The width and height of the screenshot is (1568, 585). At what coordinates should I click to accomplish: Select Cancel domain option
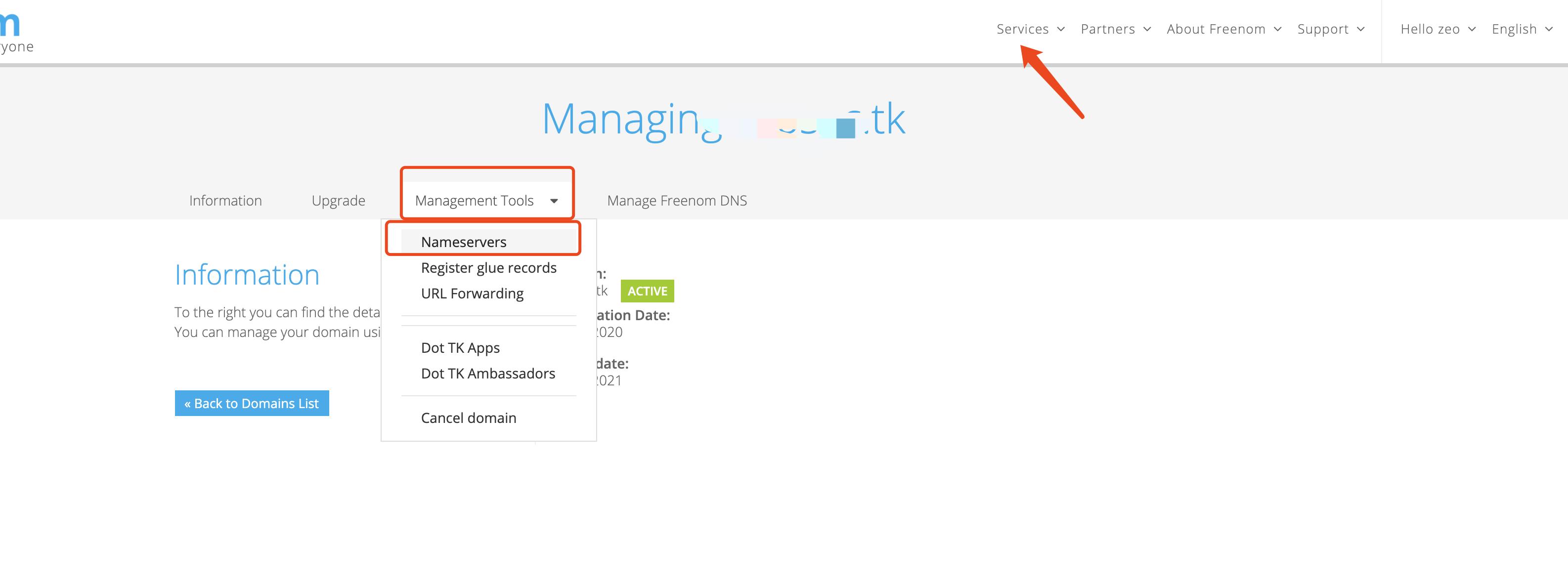(x=468, y=417)
